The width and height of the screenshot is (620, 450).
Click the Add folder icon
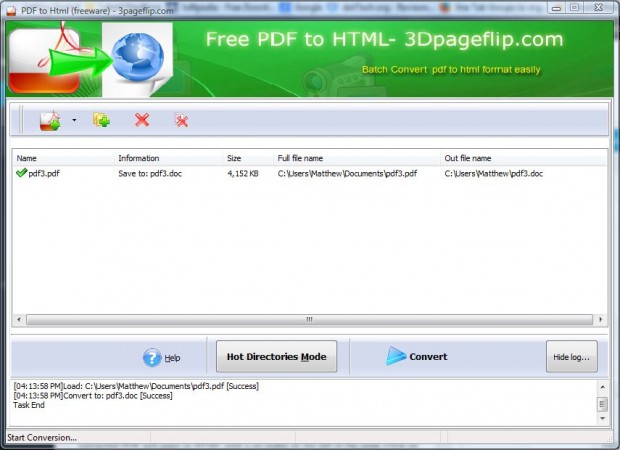(101, 120)
